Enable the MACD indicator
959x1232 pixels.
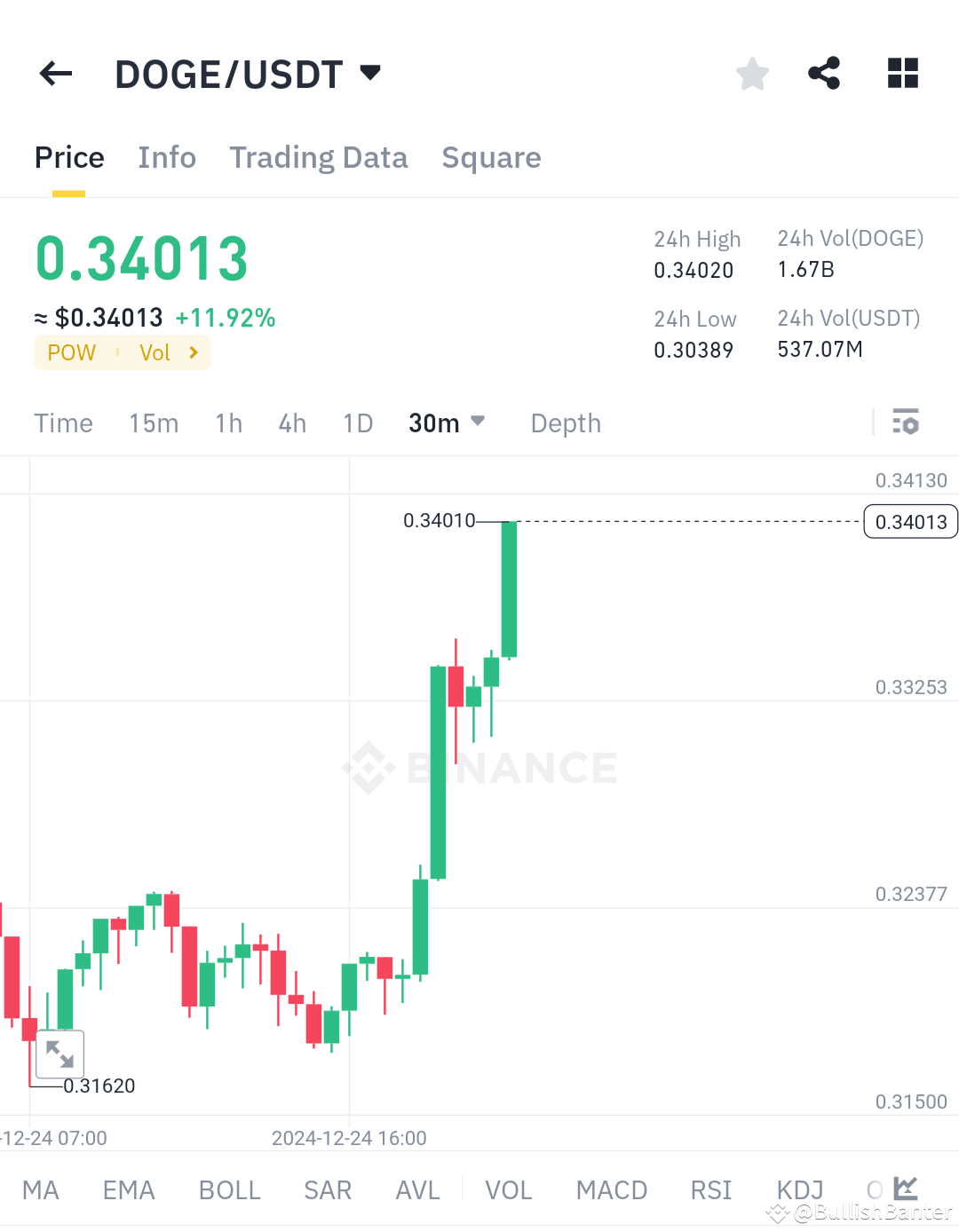(x=611, y=1190)
